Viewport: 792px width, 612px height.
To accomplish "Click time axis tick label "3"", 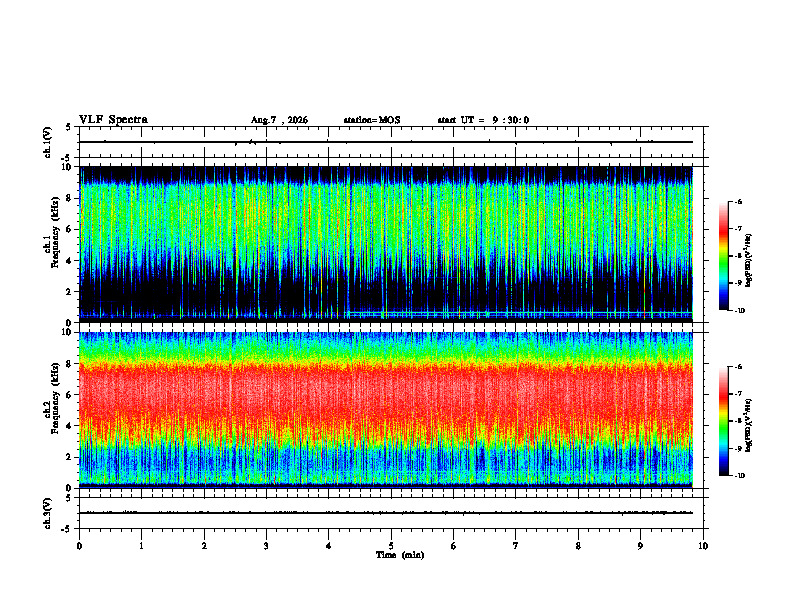I will pos(266,546).
